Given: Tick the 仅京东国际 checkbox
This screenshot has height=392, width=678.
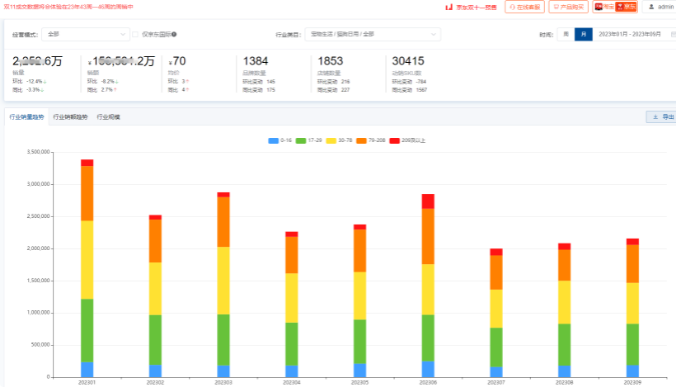Looking at the screenshot, I should tap(135, 34).
